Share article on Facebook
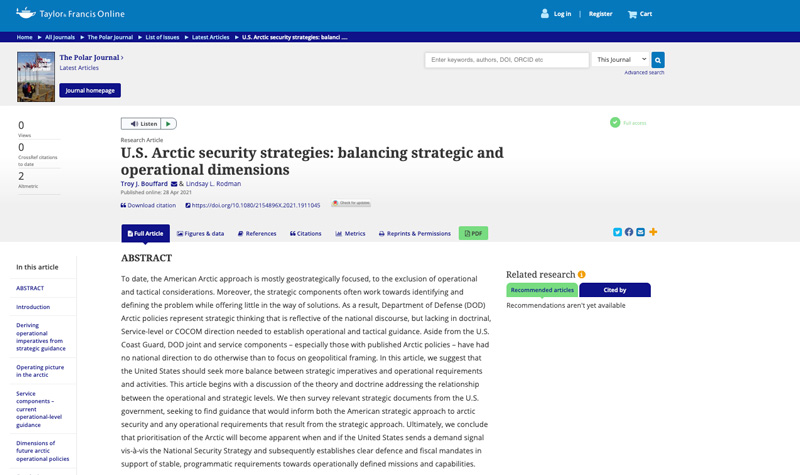 [x=629, y=232]
